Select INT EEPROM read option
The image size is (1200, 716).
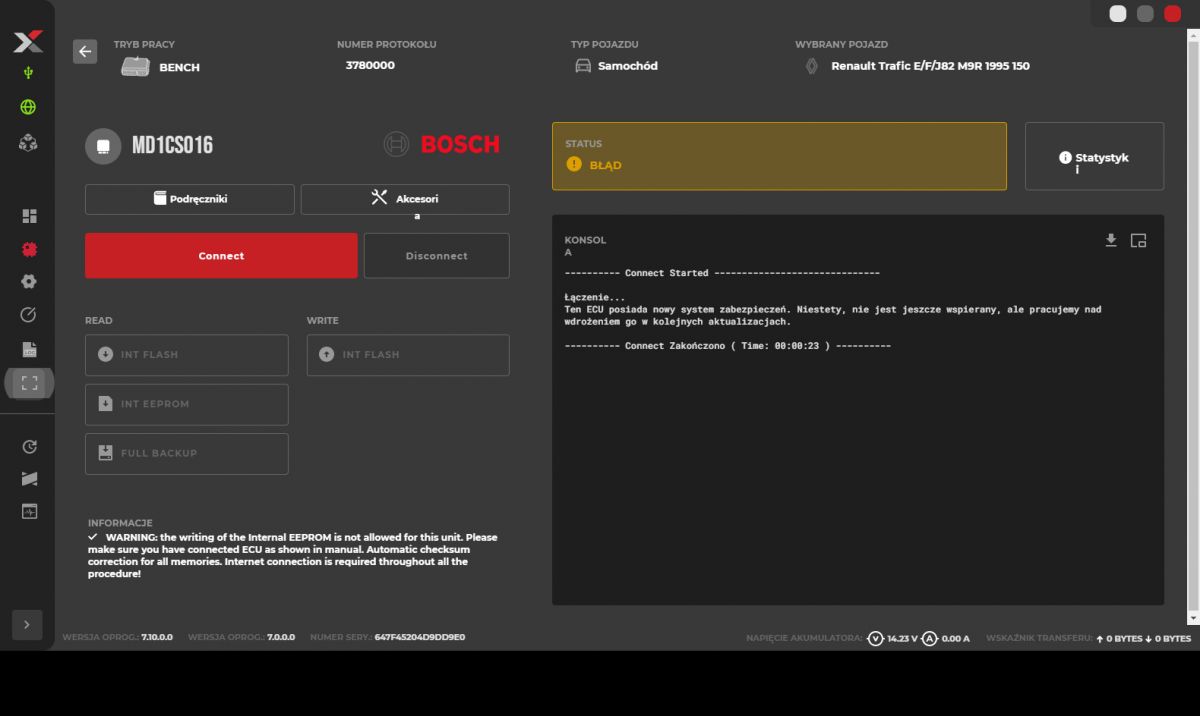(187, 404)
